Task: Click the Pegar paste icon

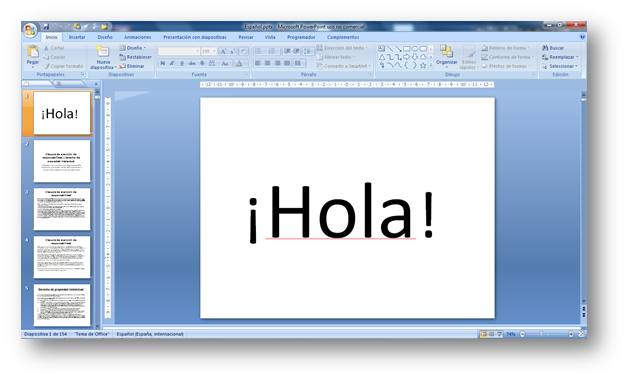Action: pos(32,51)
